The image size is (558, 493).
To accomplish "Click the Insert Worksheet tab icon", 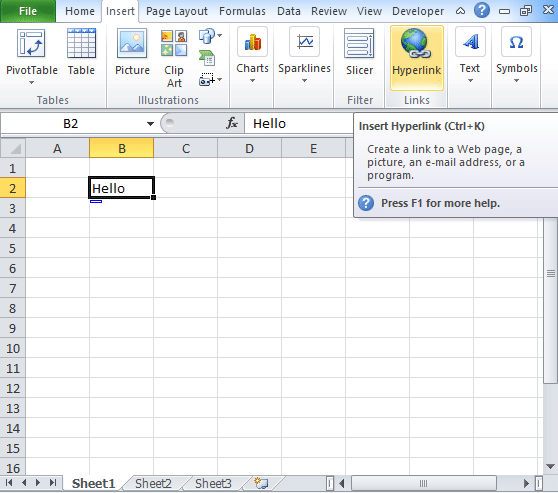I will 261,483.
